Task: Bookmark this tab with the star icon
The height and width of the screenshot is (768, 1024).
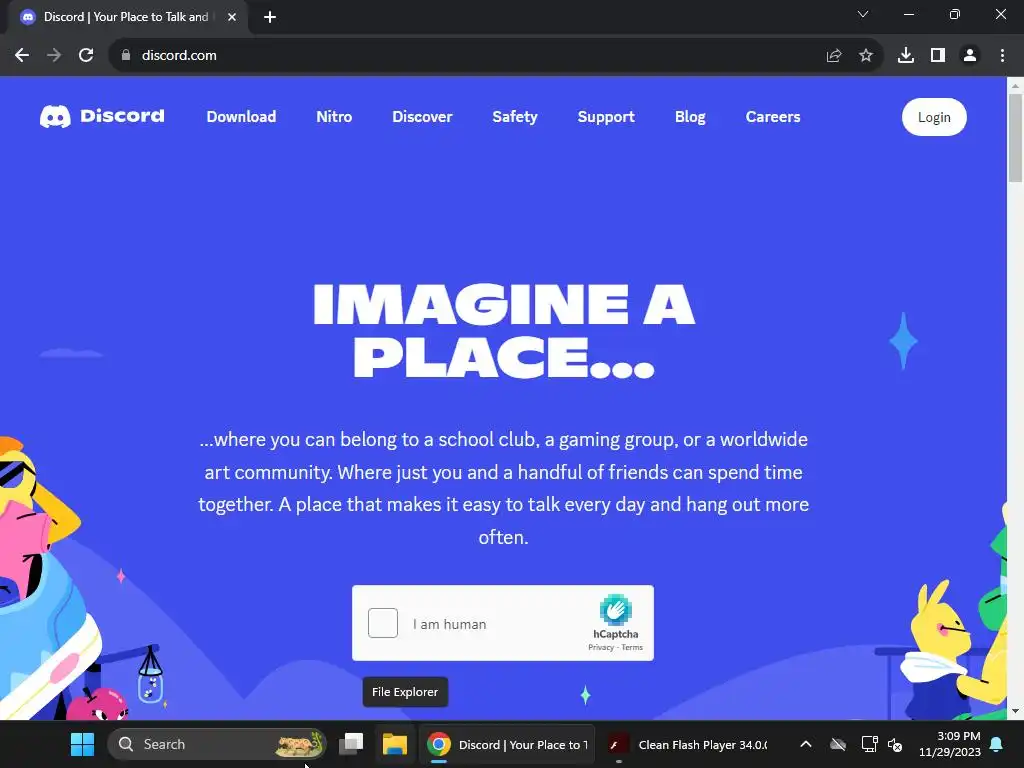Action: click(x=866, y=56)
